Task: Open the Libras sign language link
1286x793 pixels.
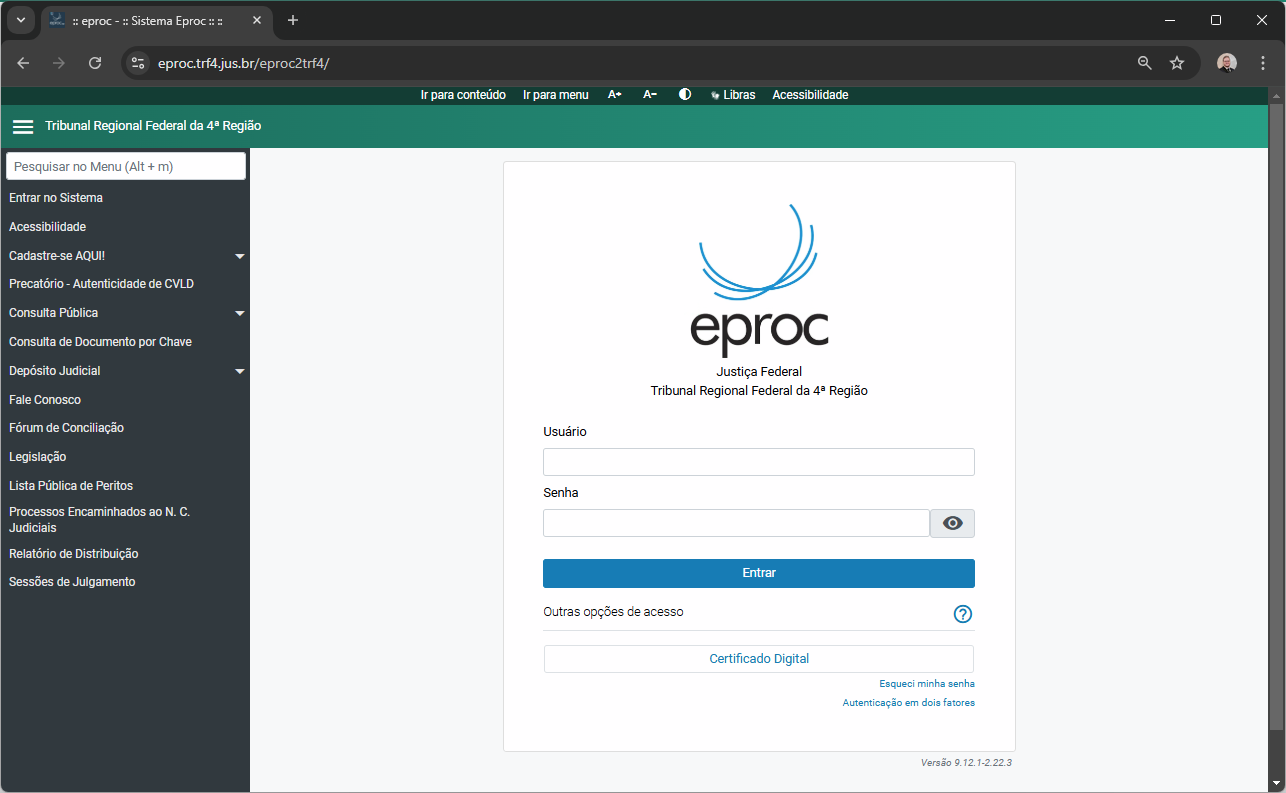Action: [733, 95]
